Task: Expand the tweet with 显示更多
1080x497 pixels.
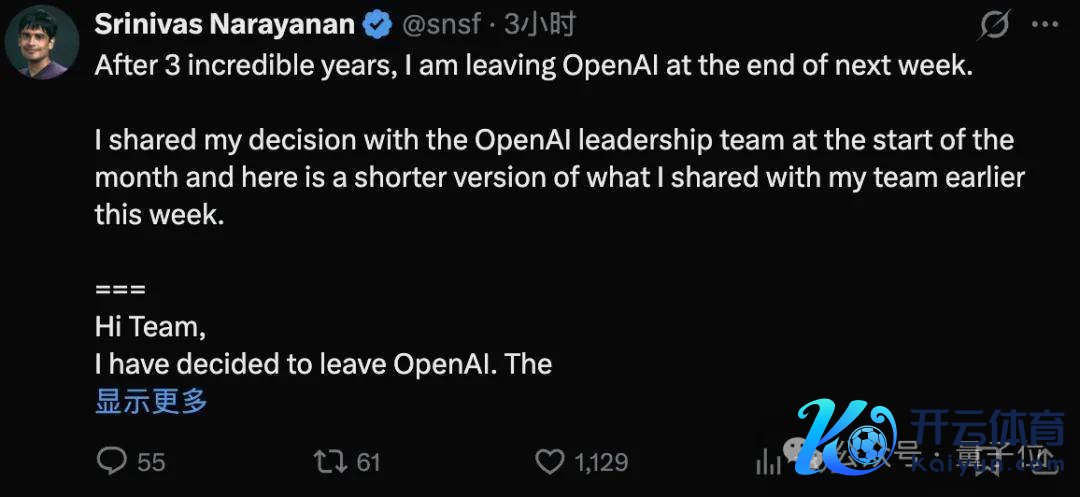Action: 151,402
